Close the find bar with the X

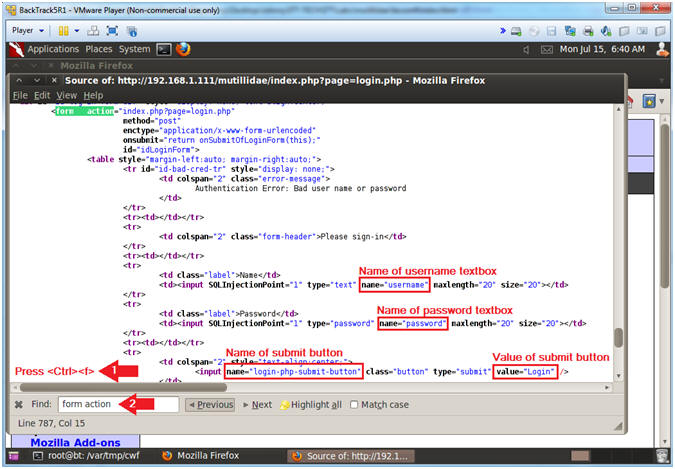[19, 404]
